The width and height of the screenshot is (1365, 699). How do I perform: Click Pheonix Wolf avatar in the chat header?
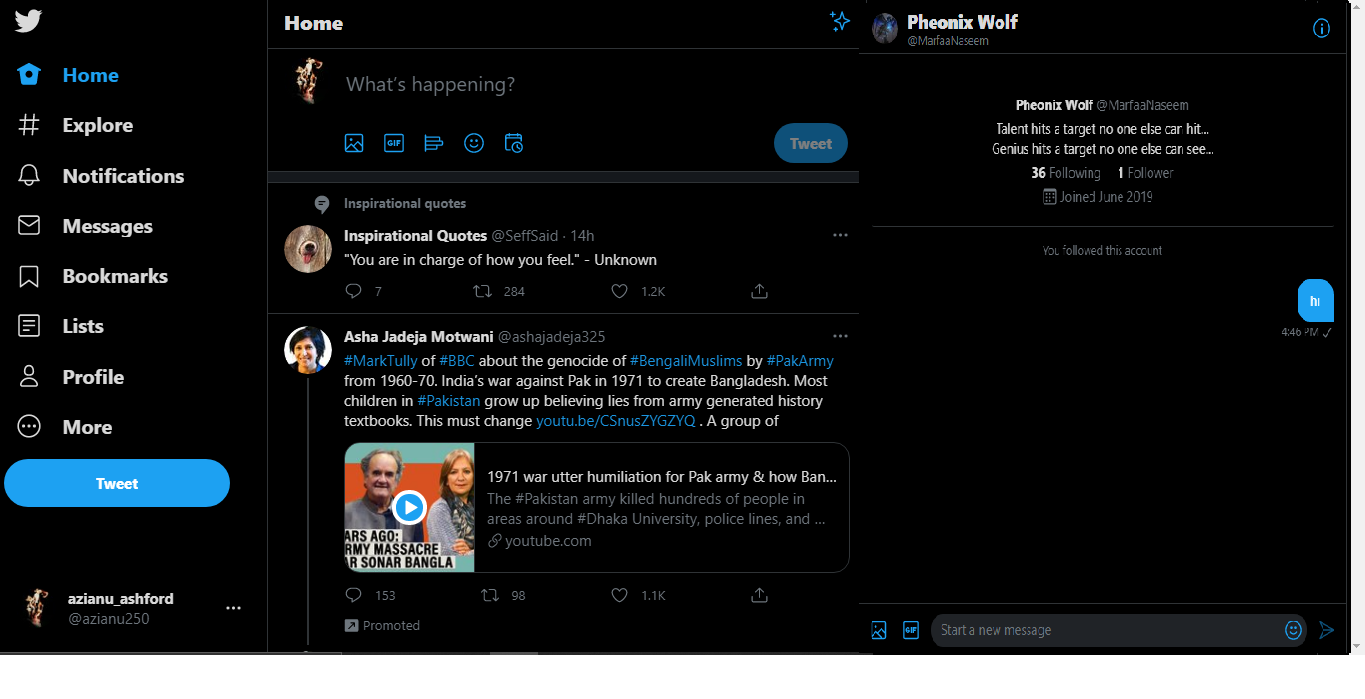pyautogui.click(x=885, y=28)
